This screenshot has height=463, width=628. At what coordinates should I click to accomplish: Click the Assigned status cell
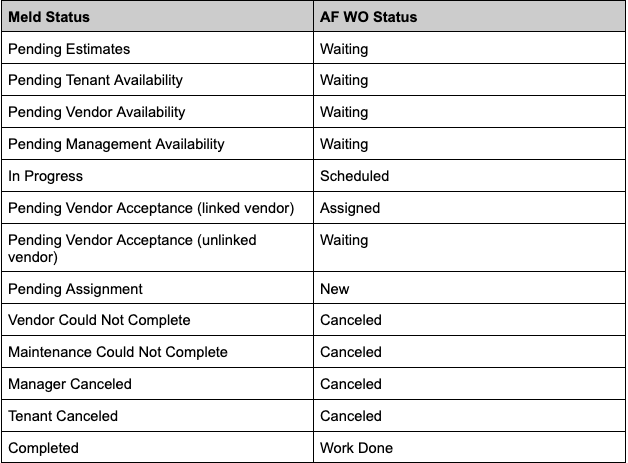point(350,208)
